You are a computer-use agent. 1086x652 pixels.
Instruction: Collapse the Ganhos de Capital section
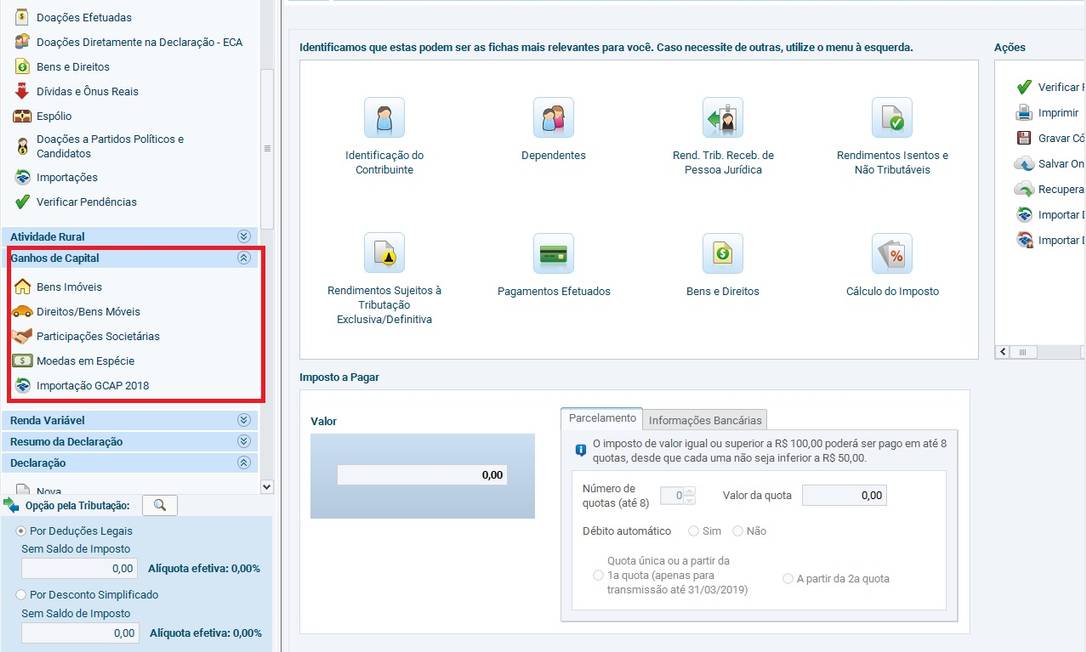[x=243, y=258]
